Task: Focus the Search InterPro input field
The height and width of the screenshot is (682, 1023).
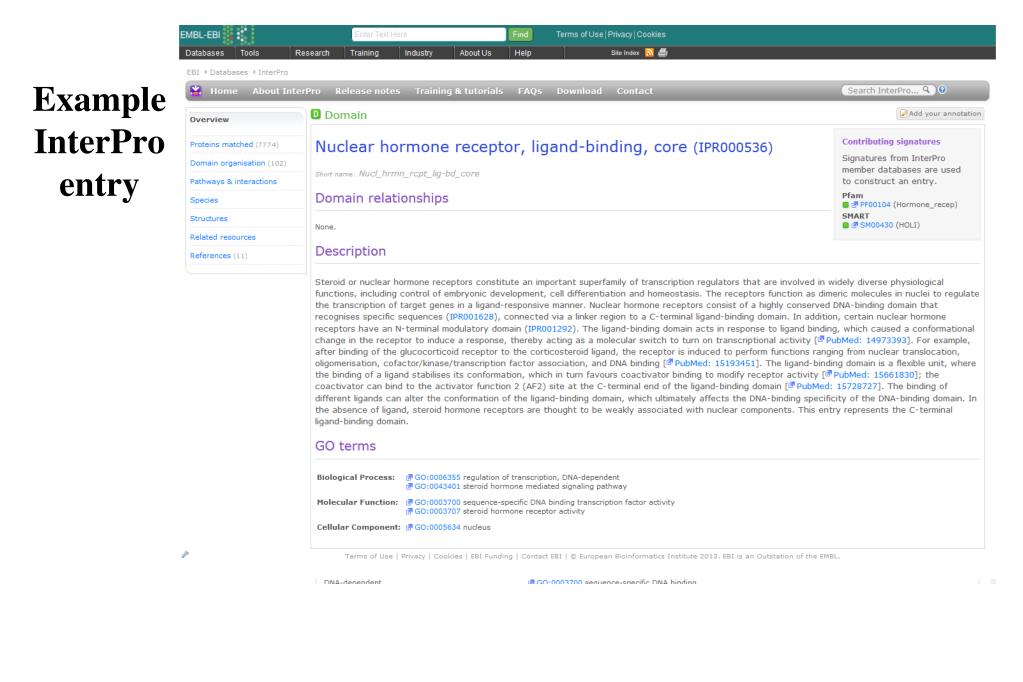Action: (x=882, y=91)
